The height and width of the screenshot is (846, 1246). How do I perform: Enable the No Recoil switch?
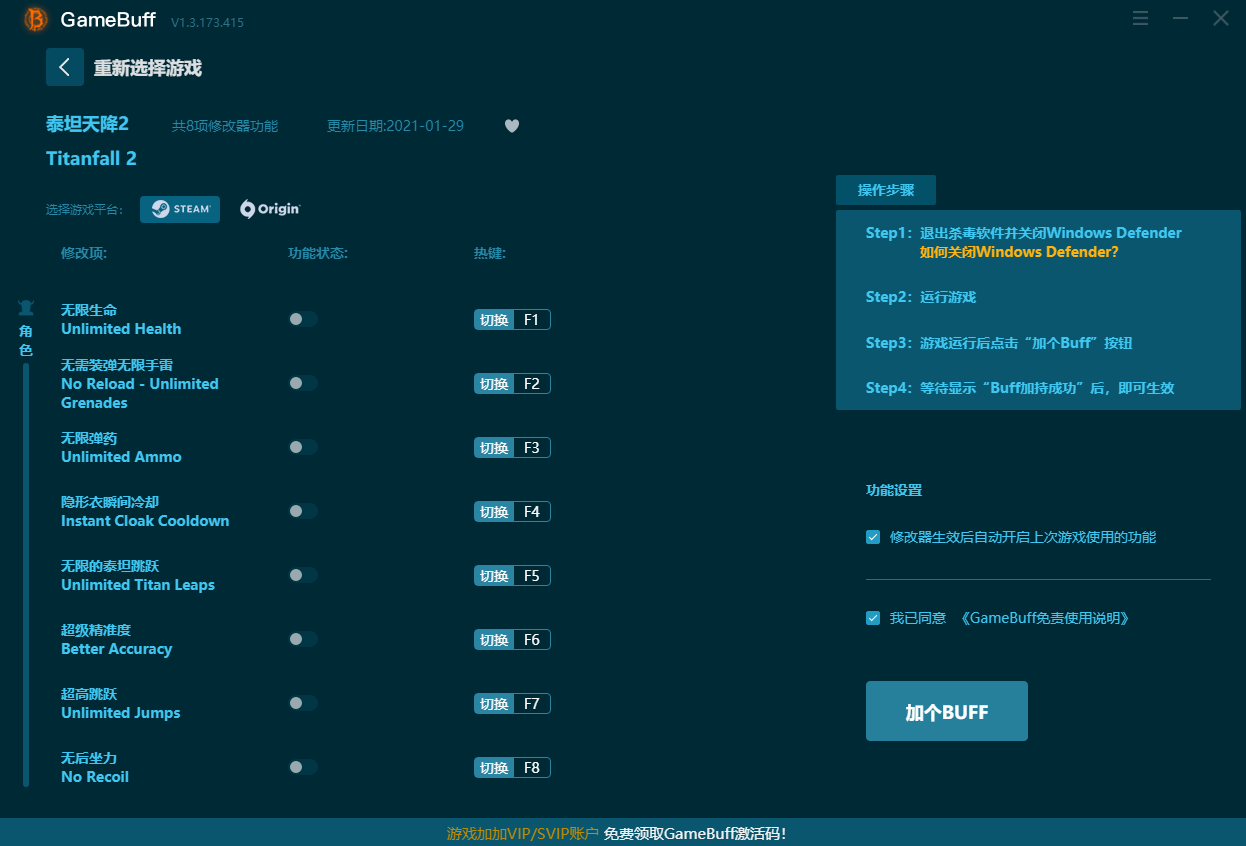tap(303, 767)
